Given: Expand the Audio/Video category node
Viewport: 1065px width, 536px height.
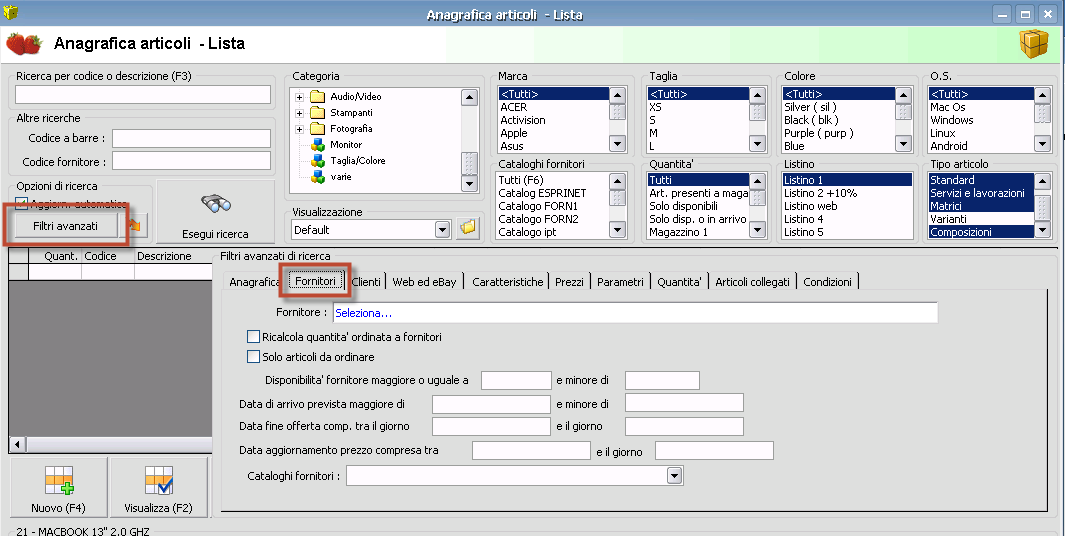Looking at the screenshot, I should pyautogui.click(x=299, y=97).
